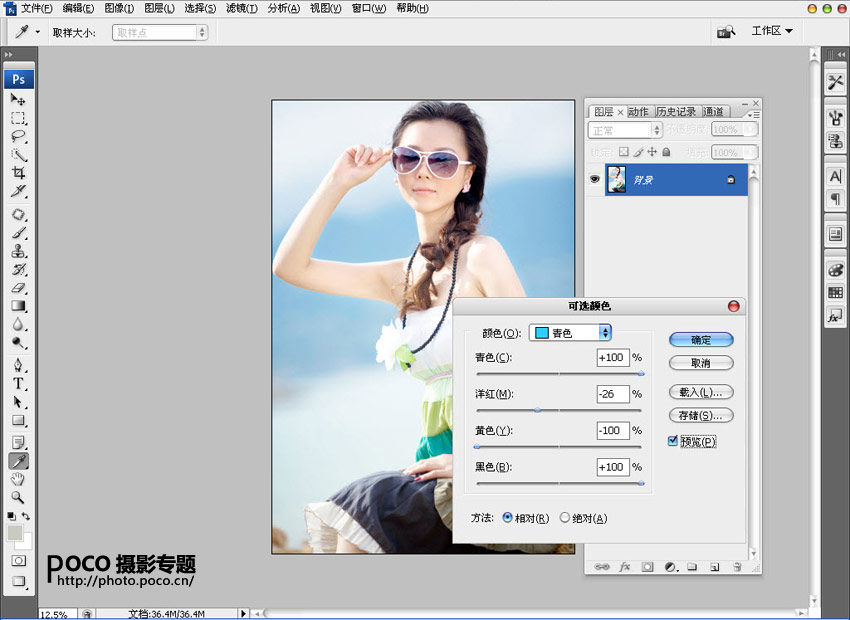Click the Black percentage input field

click(x=612, y=467)
